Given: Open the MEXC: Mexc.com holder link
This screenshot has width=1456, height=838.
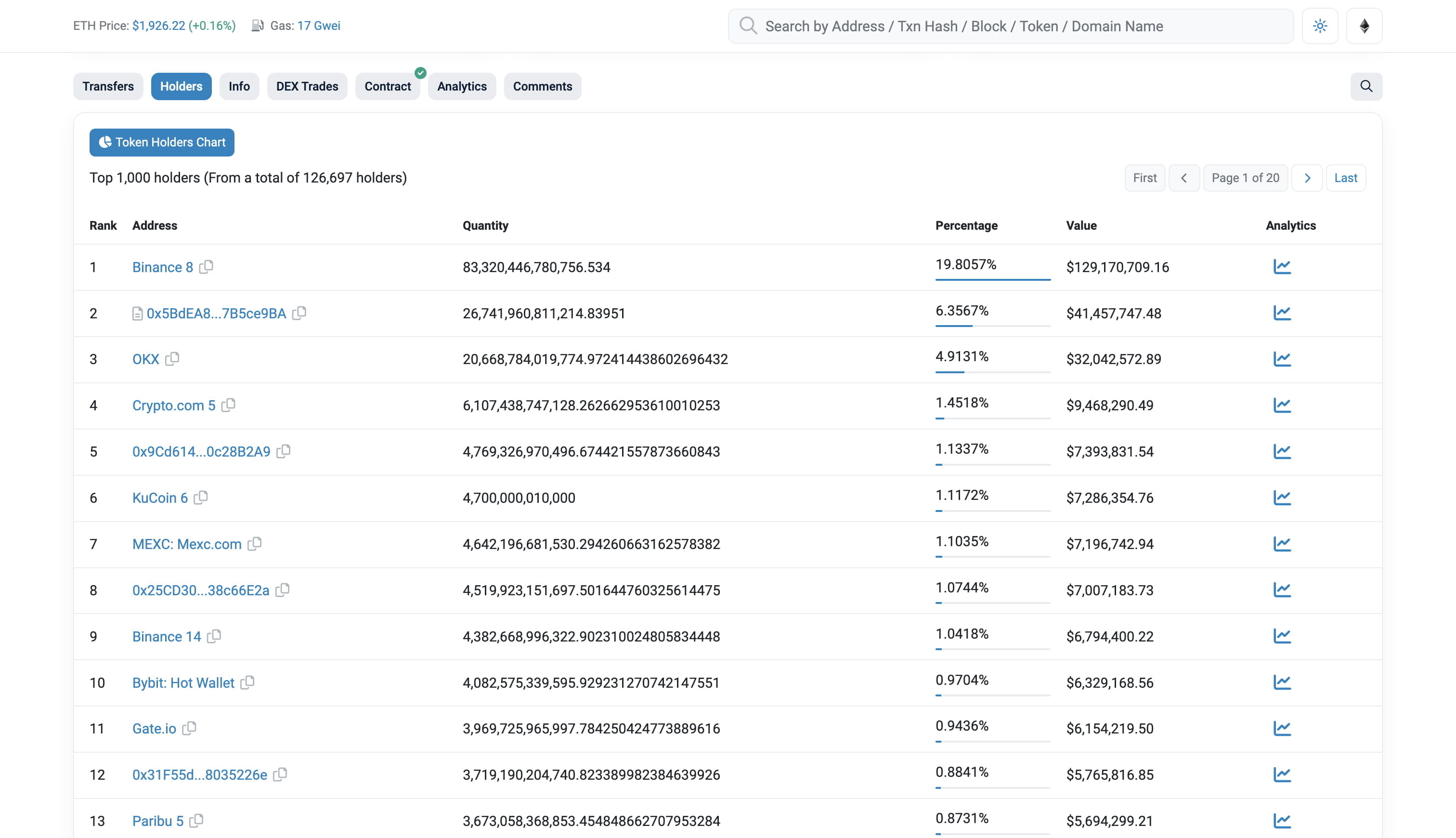Looking at the screenshot, I should [x=186, y=544].
